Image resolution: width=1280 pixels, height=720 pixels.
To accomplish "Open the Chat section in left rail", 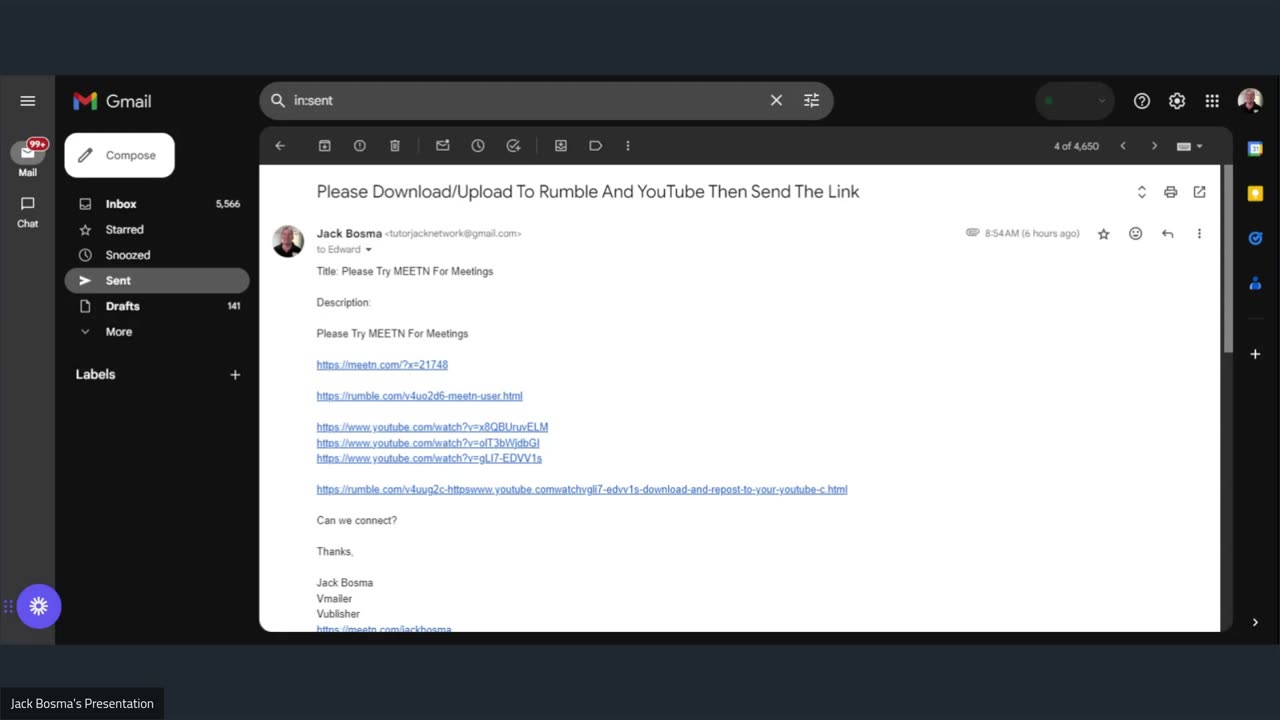I will pos(28,211).
